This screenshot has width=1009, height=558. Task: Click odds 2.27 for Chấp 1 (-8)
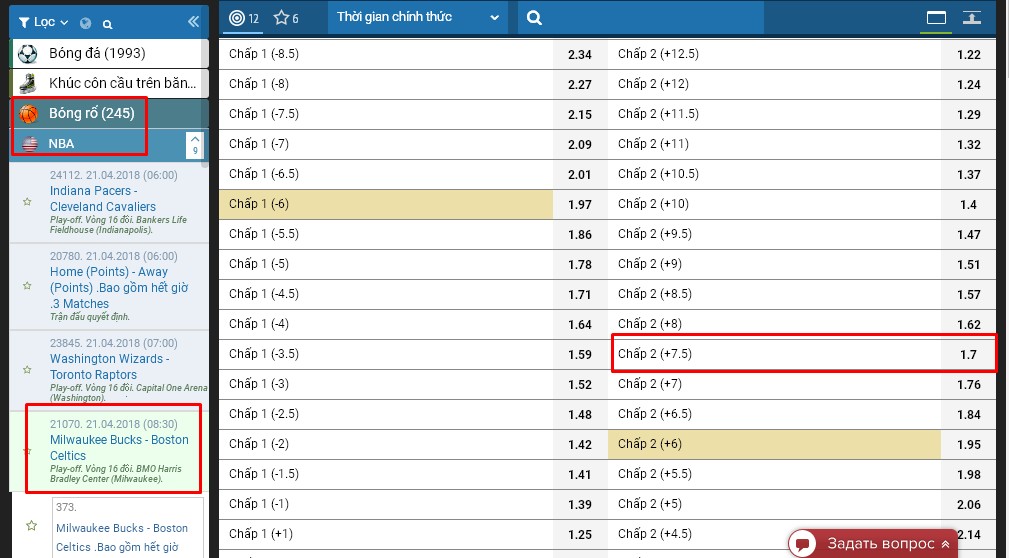click(x=580, y=84)
